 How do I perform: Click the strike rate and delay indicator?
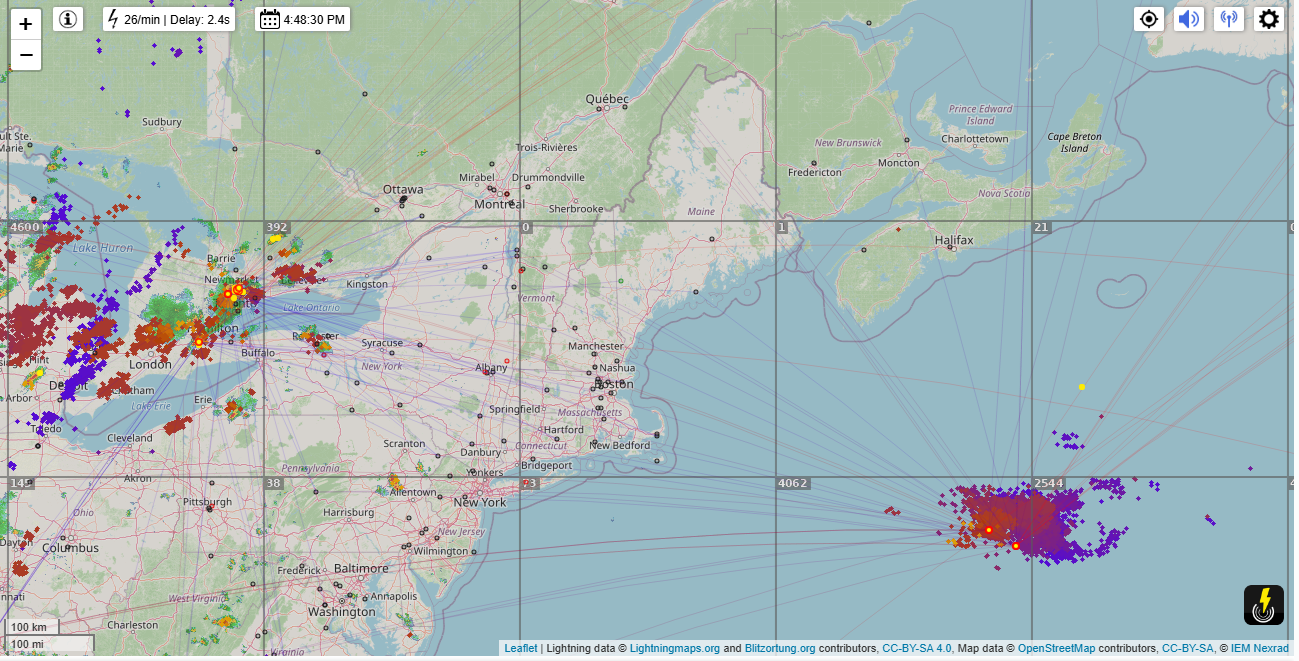[169, 19]
